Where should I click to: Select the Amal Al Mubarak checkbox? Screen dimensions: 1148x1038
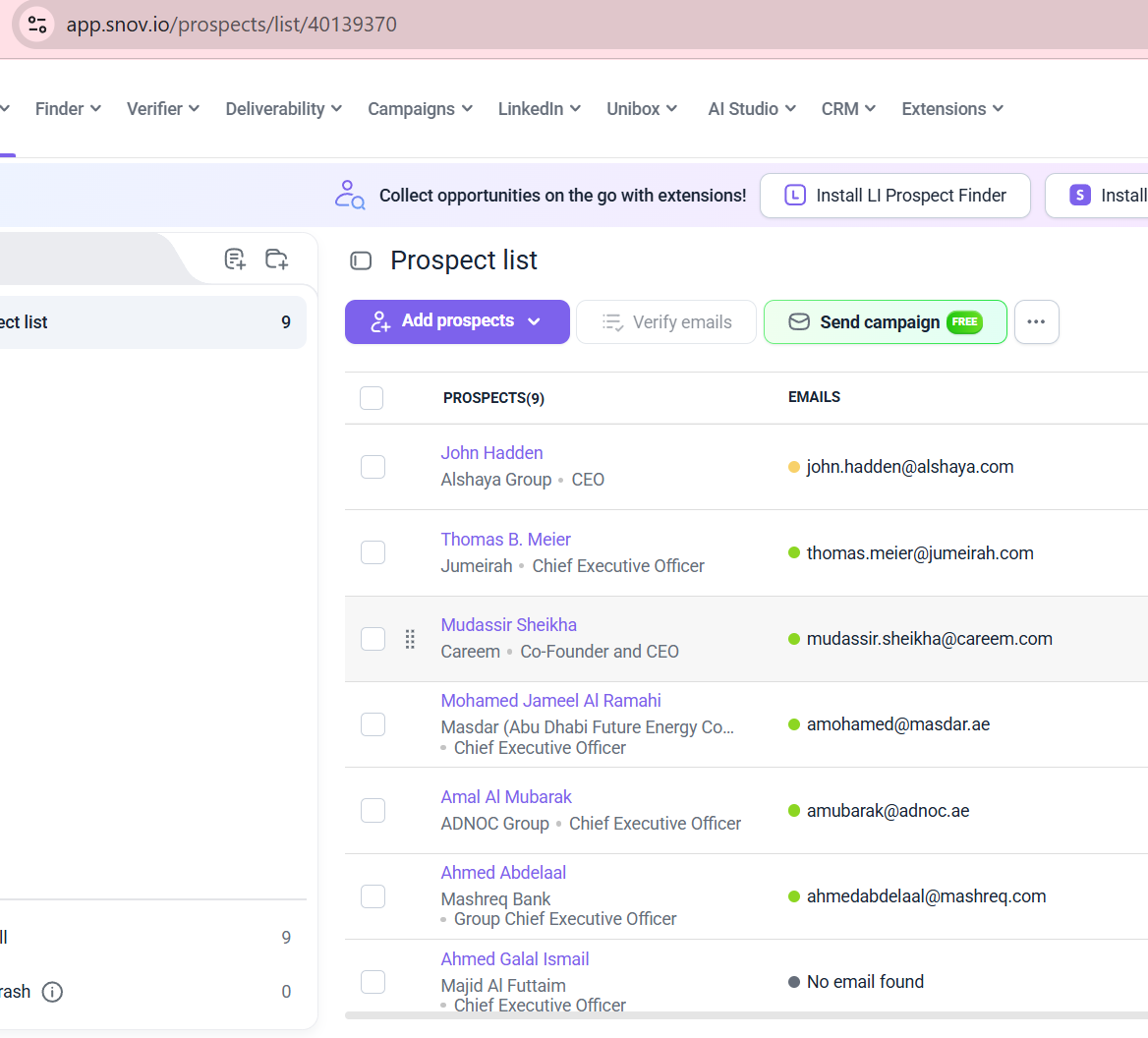(x=373, y=810)
